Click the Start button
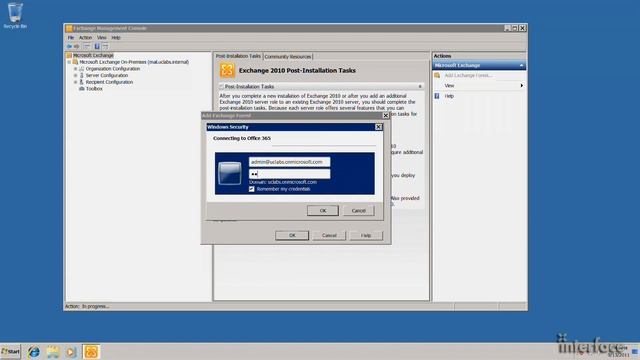This screenshot has height=360, width=640. pos(11,351)
